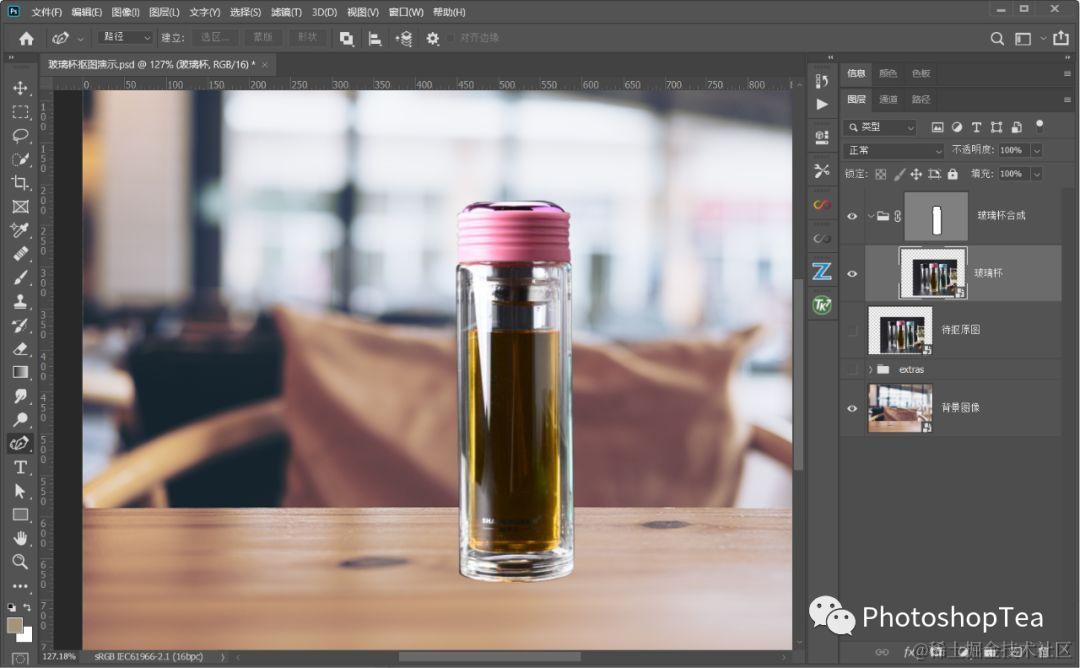Toggle lock position icon
Screen dimensions: 1080x668
[916, 174]
